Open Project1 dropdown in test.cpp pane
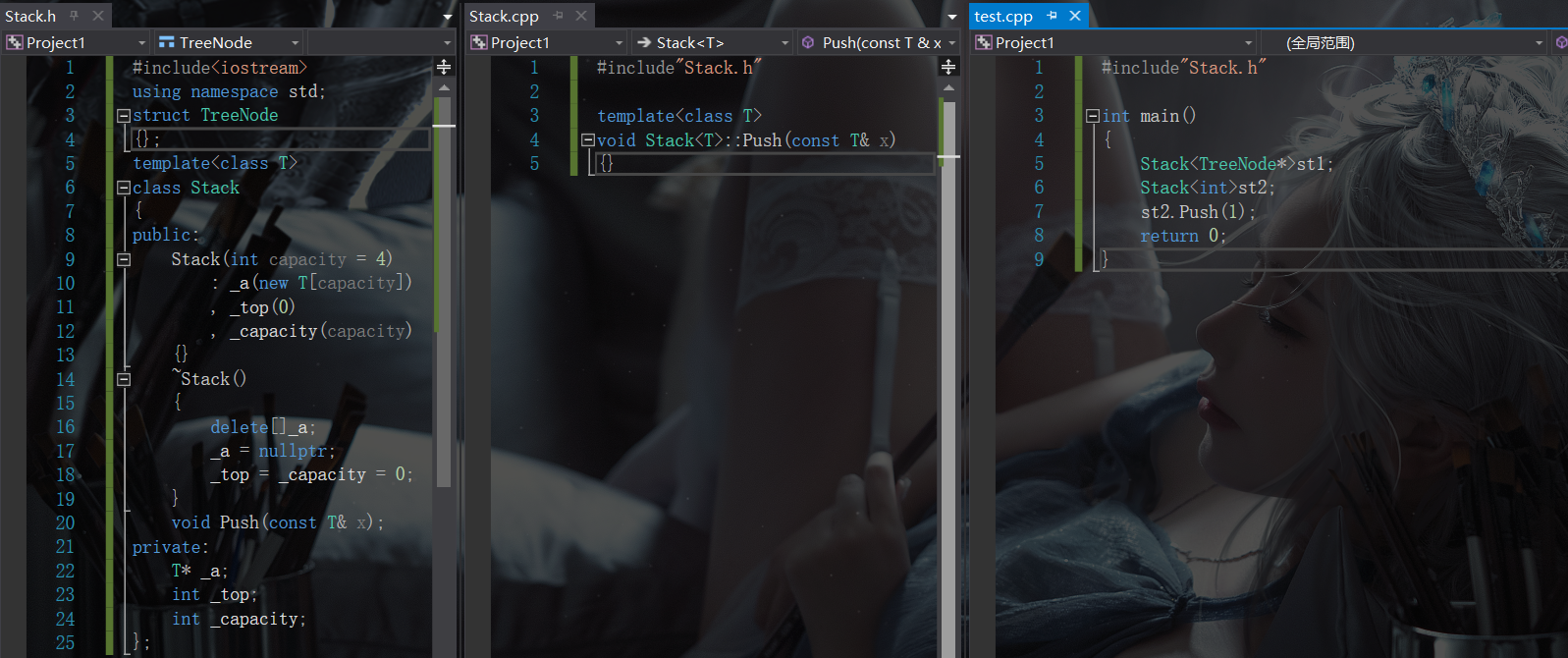This screenshot has width=1568, height=658. click(1114, 42)
